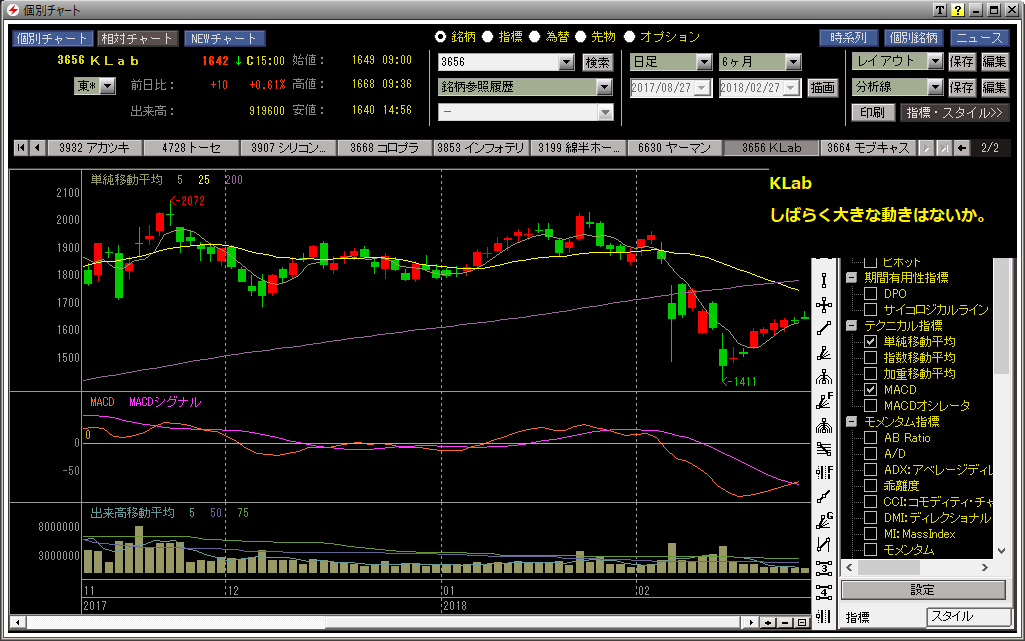Enable the 指数移動平均 indicator checkbox
This screenshot has width=1025, height=641.
coord(870,357)
